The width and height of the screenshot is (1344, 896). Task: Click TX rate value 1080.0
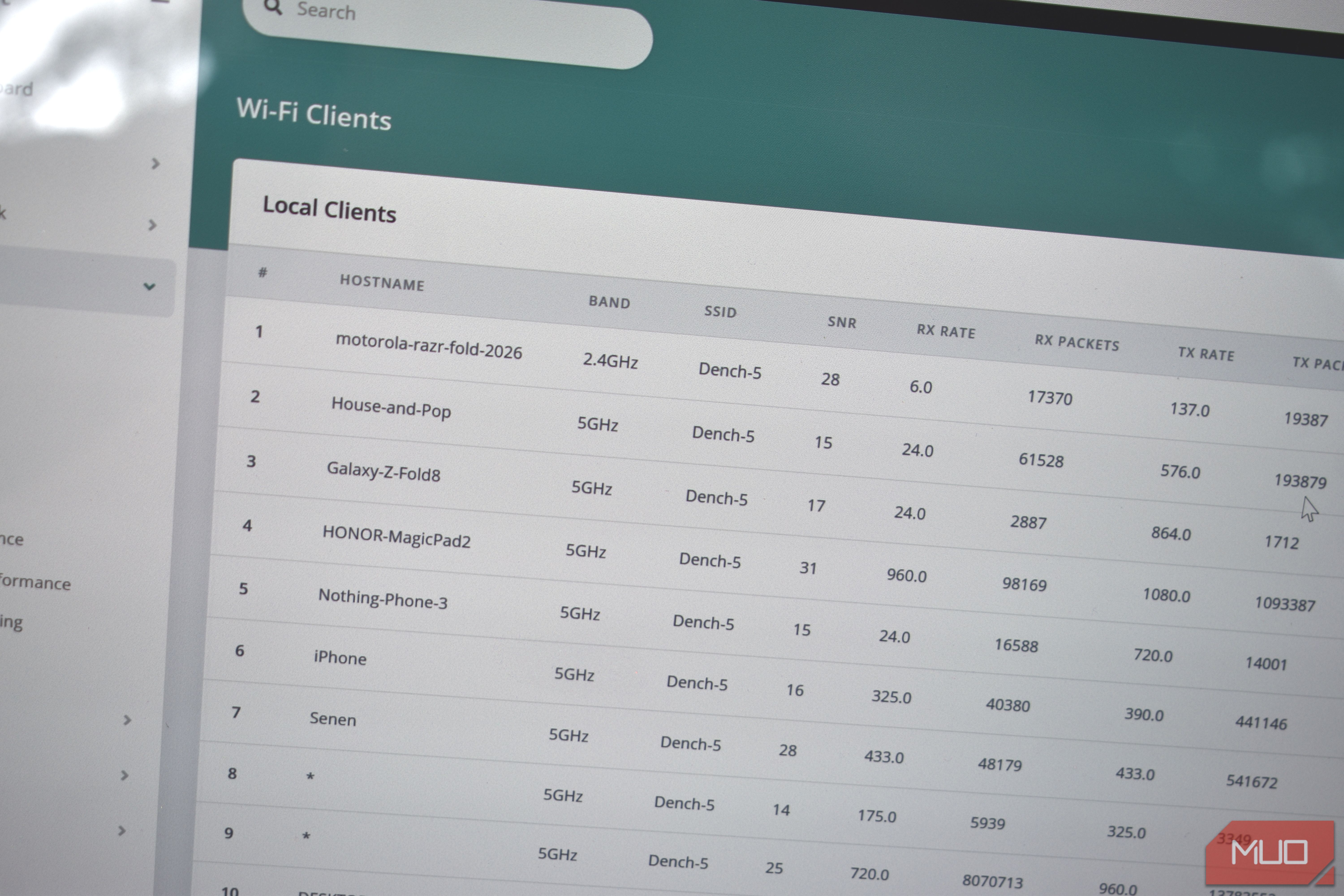tap(1166, 595)
